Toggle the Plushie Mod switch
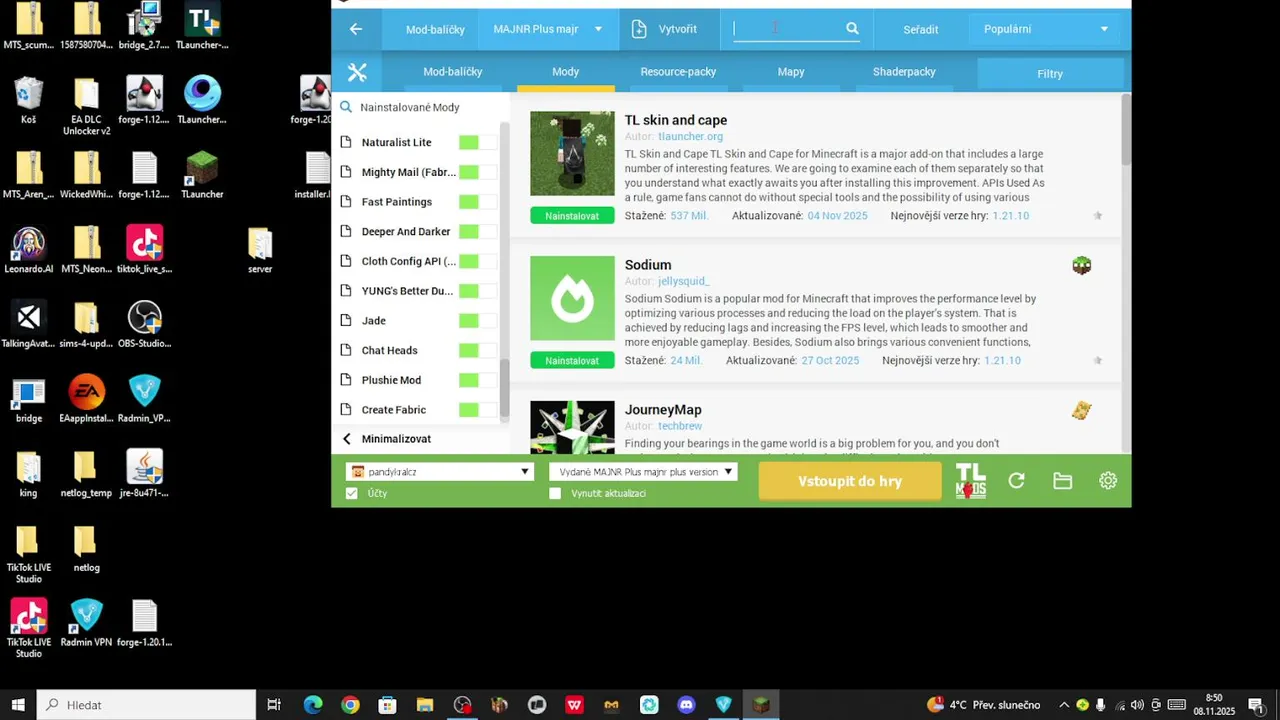The height and width of the screenshot is (720, 1280). 477,380
